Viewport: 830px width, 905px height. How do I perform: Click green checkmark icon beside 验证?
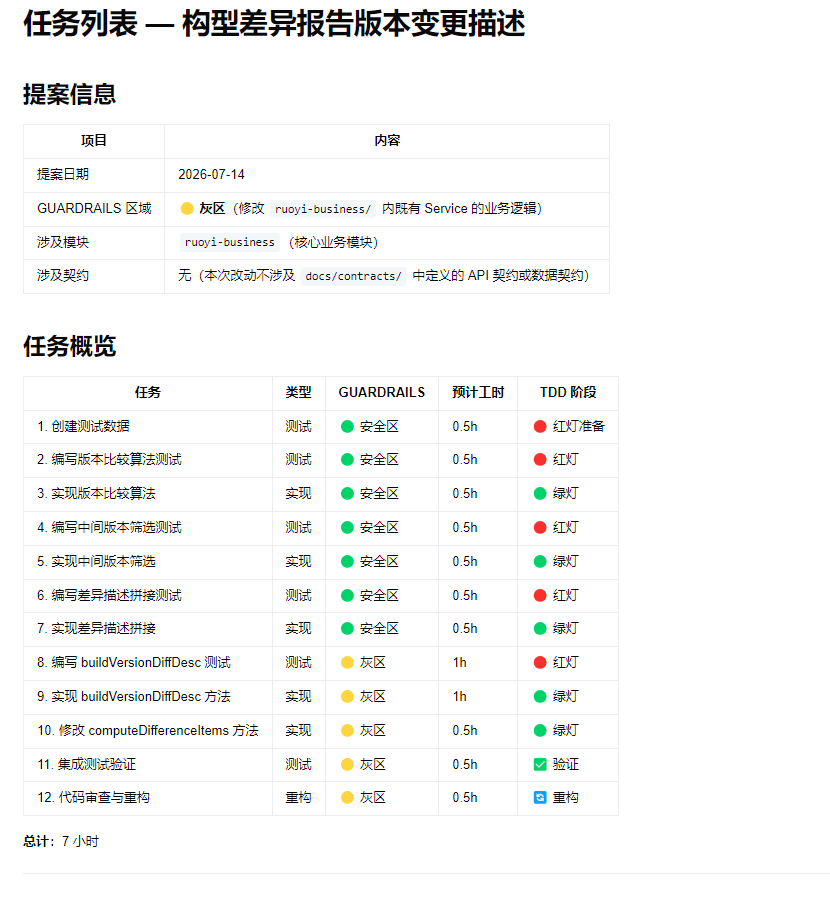click(x=540, y=765)
